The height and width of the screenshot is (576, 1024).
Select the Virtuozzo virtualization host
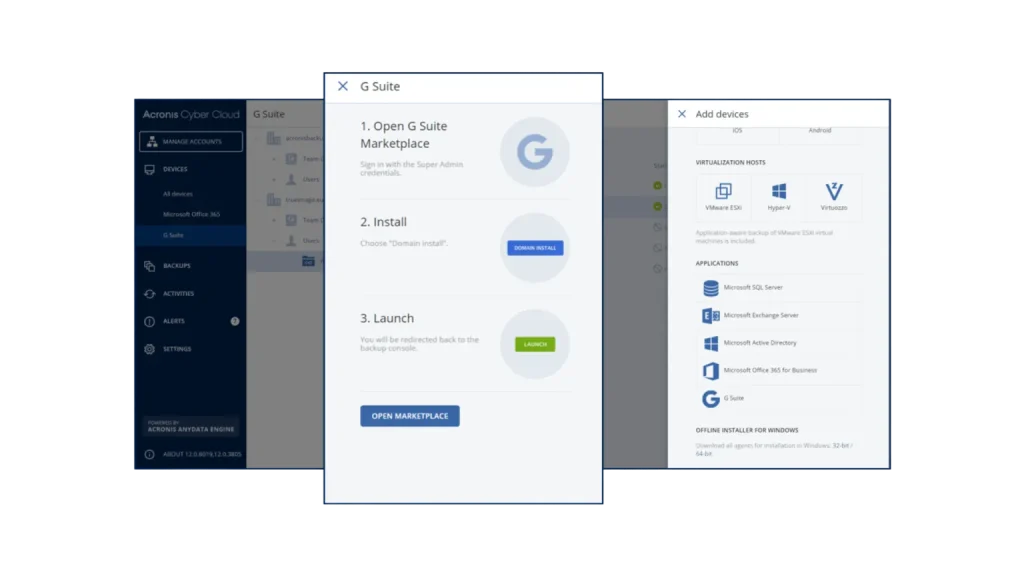coord(834,197)
